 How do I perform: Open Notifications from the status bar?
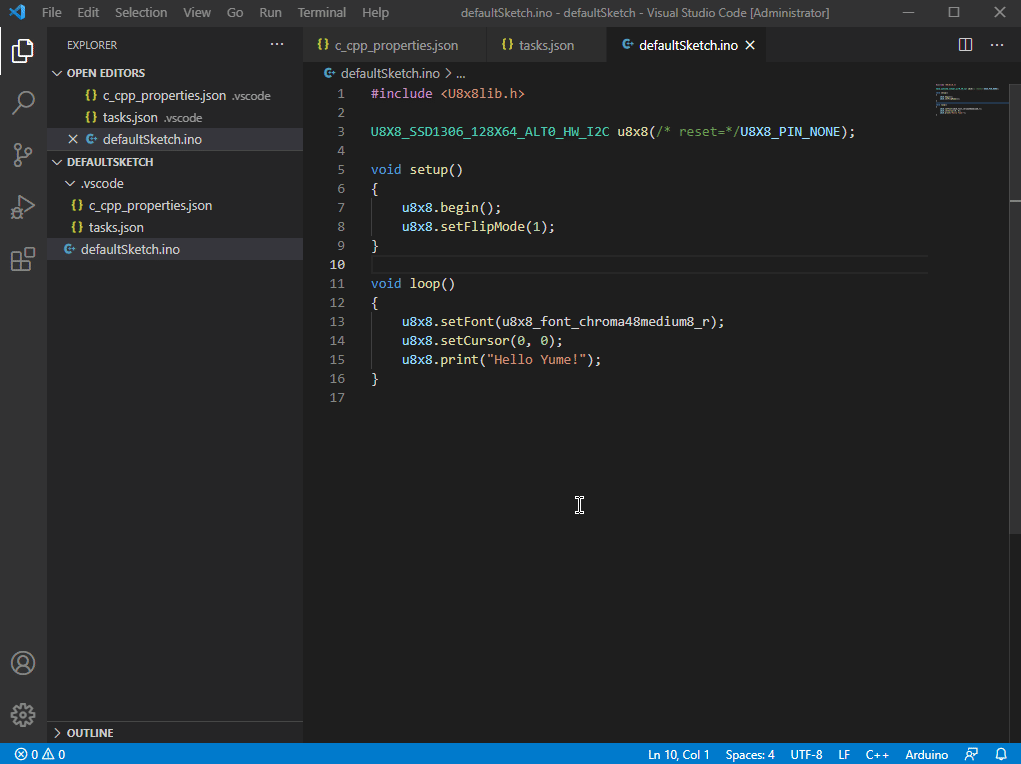pos(1001,754)
